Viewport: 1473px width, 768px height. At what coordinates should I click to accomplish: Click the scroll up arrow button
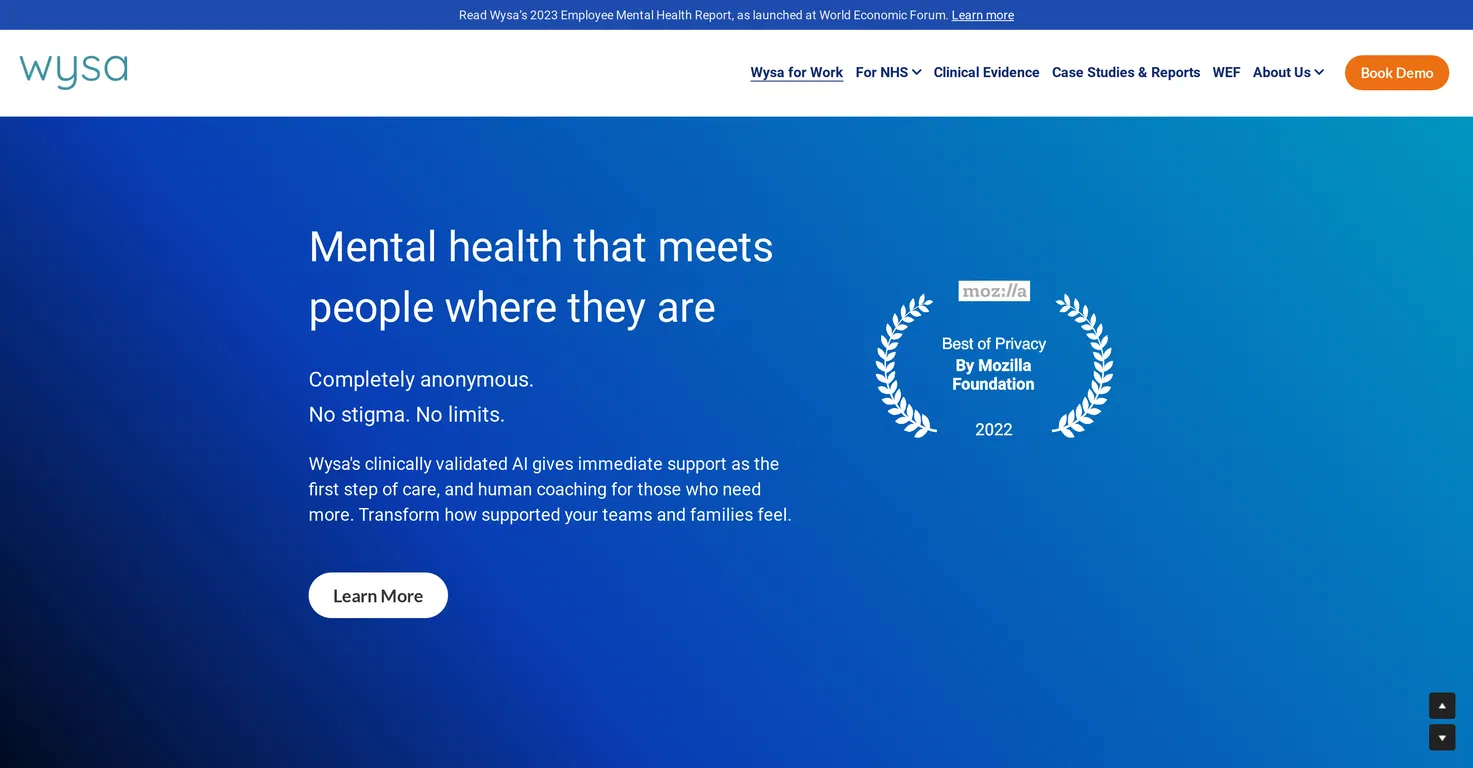point(1442,706)
